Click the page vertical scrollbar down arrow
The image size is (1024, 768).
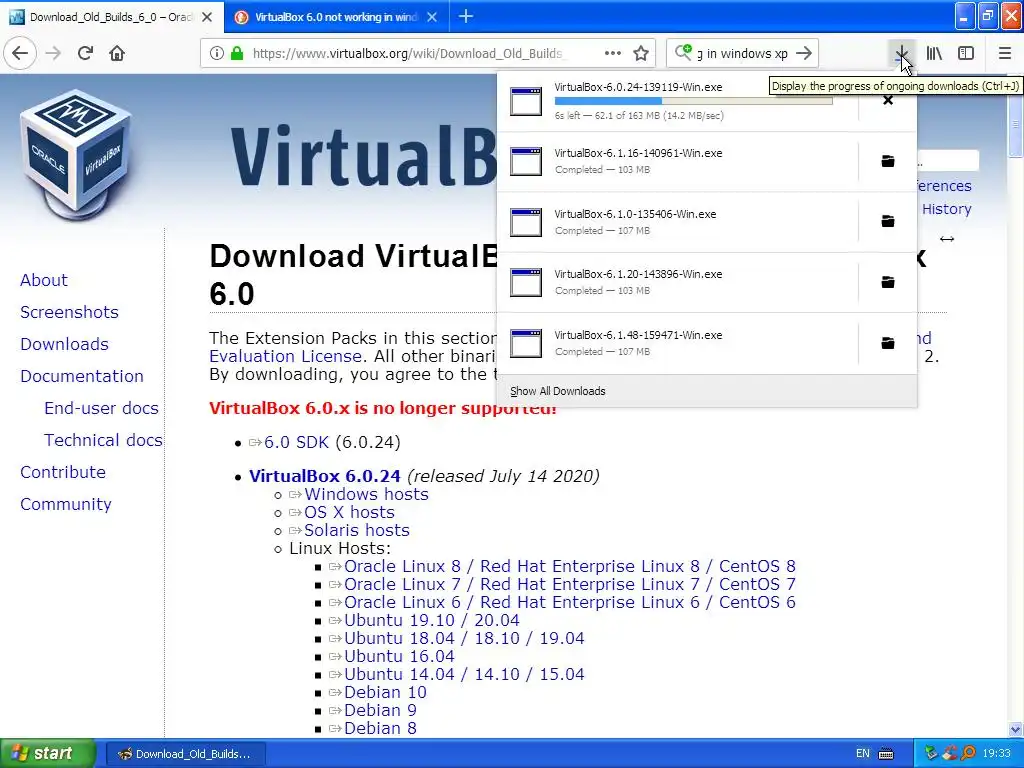[1016, 729]
